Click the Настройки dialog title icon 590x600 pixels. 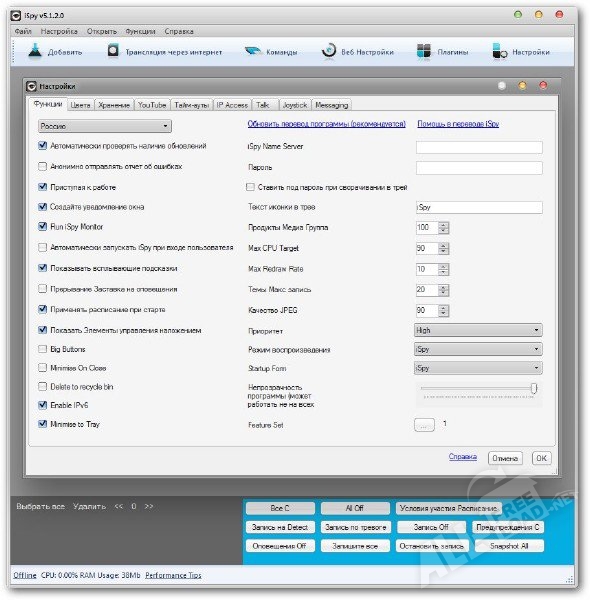(31, 86)
